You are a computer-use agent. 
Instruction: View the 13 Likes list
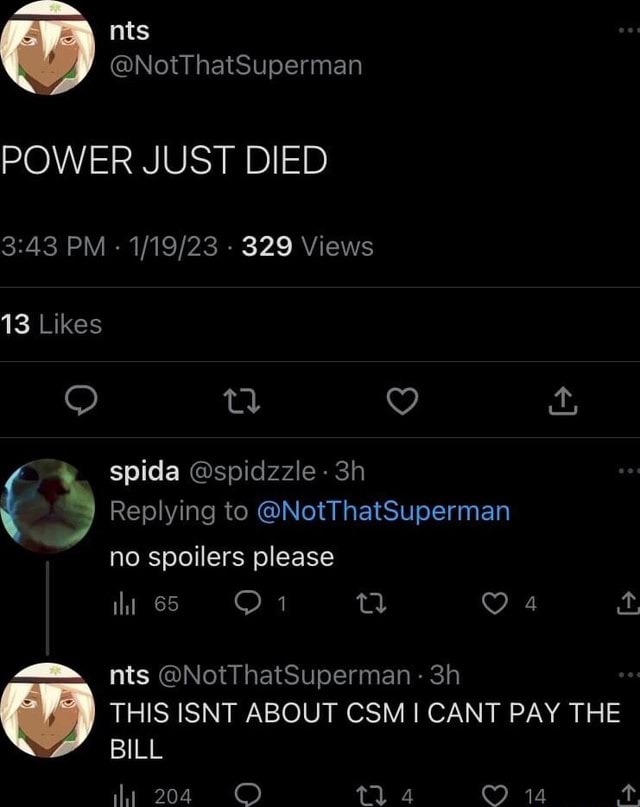(x=50, y=323)
